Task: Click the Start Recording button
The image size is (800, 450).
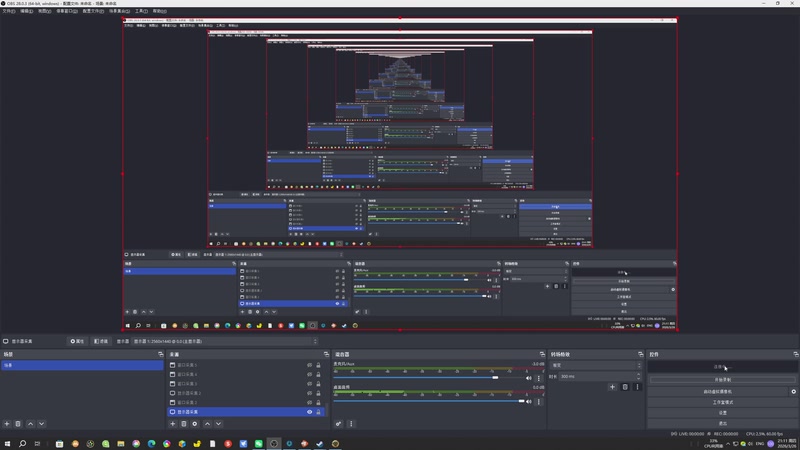Action: point(722,380)
